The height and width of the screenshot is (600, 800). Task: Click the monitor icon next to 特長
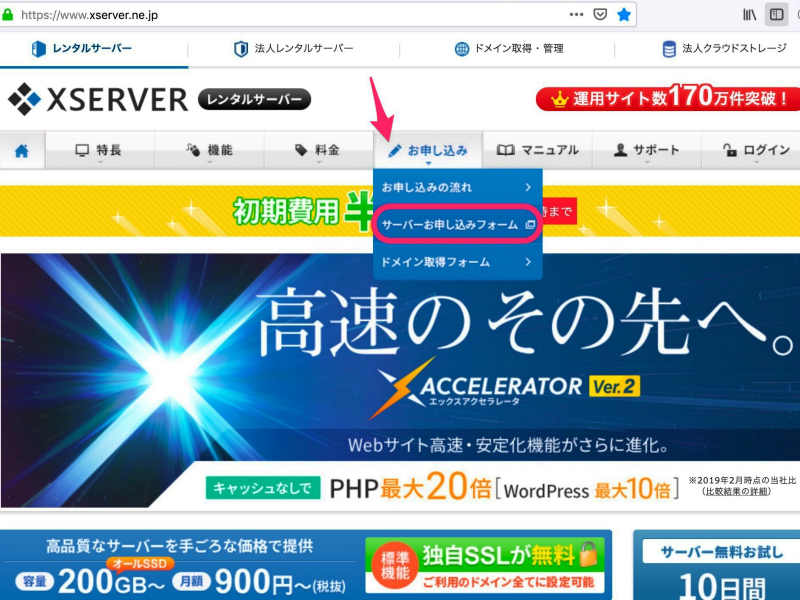tap(82, 151)
